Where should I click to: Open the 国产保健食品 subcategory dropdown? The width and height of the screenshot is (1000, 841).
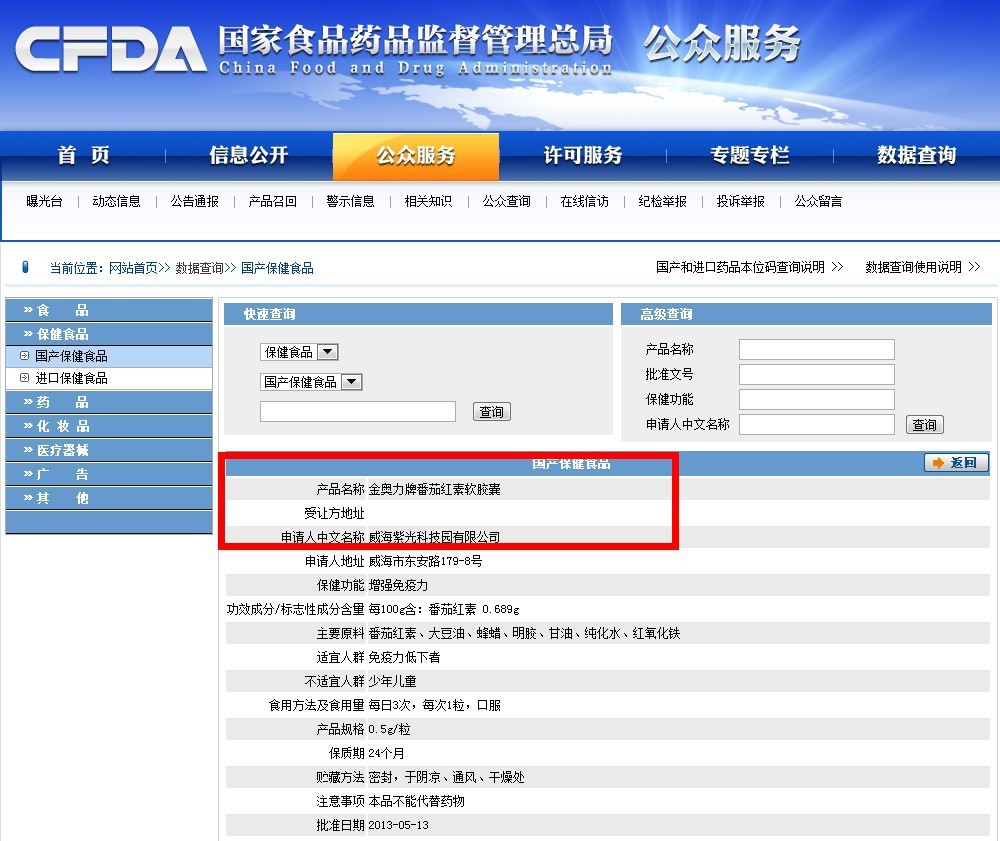pos(351,382)
